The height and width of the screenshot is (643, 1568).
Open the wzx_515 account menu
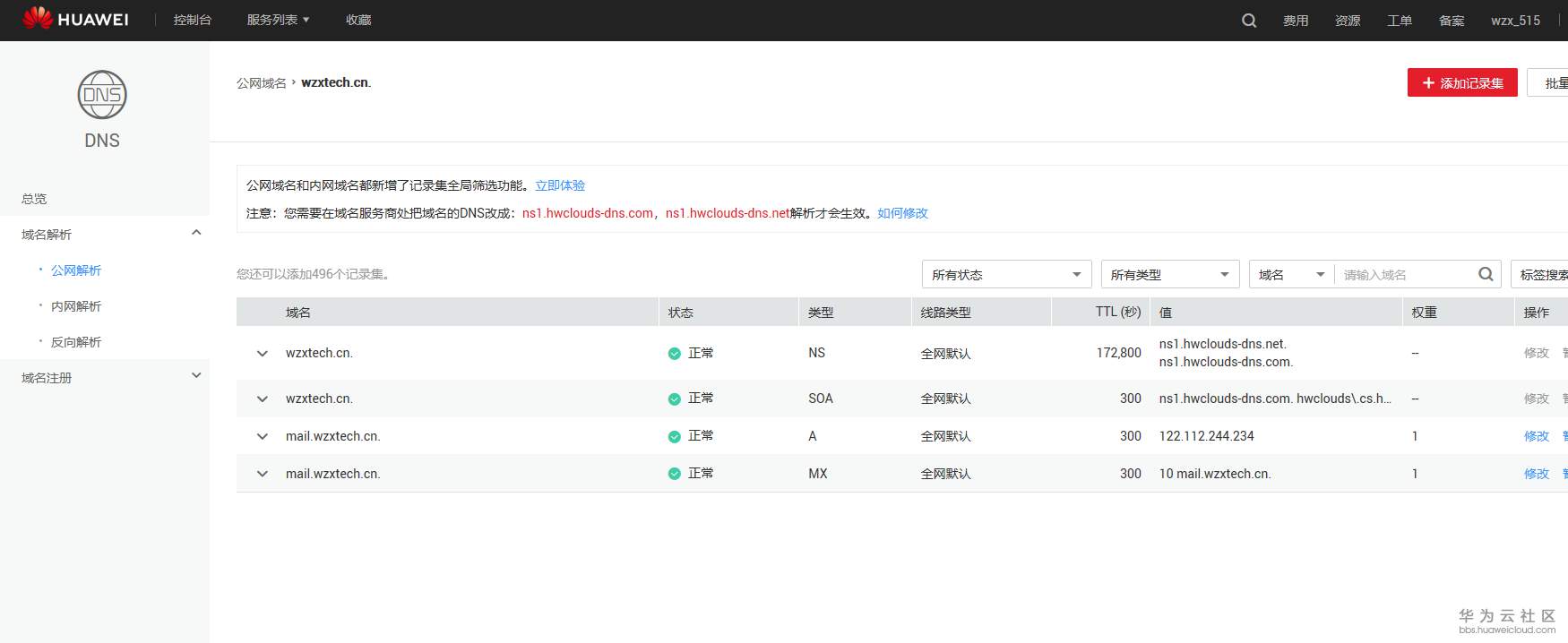[1515, 21]
